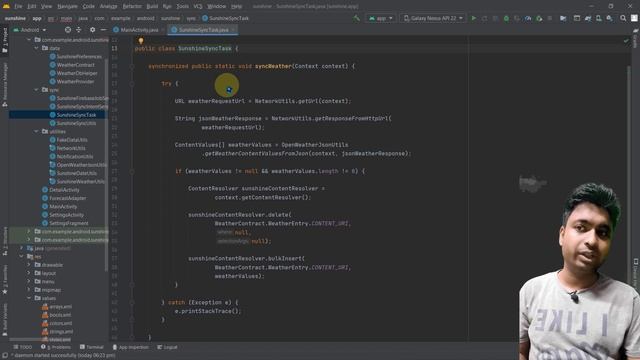Expand the mipmap resource folder

click(x=29, y=290)
